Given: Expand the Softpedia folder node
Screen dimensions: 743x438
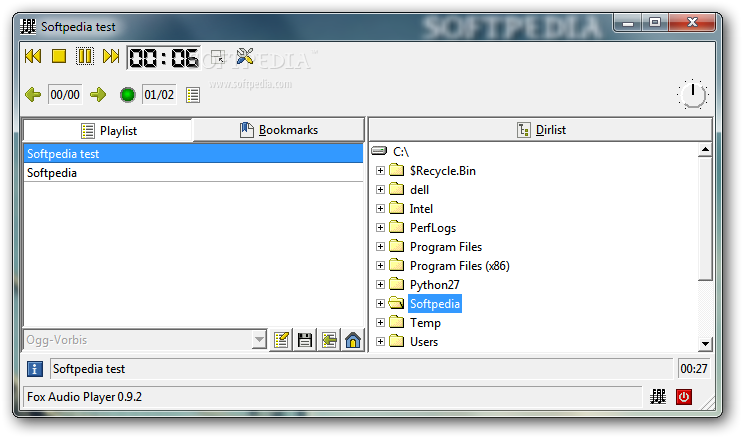Looking at the screenshot, I should pos(380,303).
